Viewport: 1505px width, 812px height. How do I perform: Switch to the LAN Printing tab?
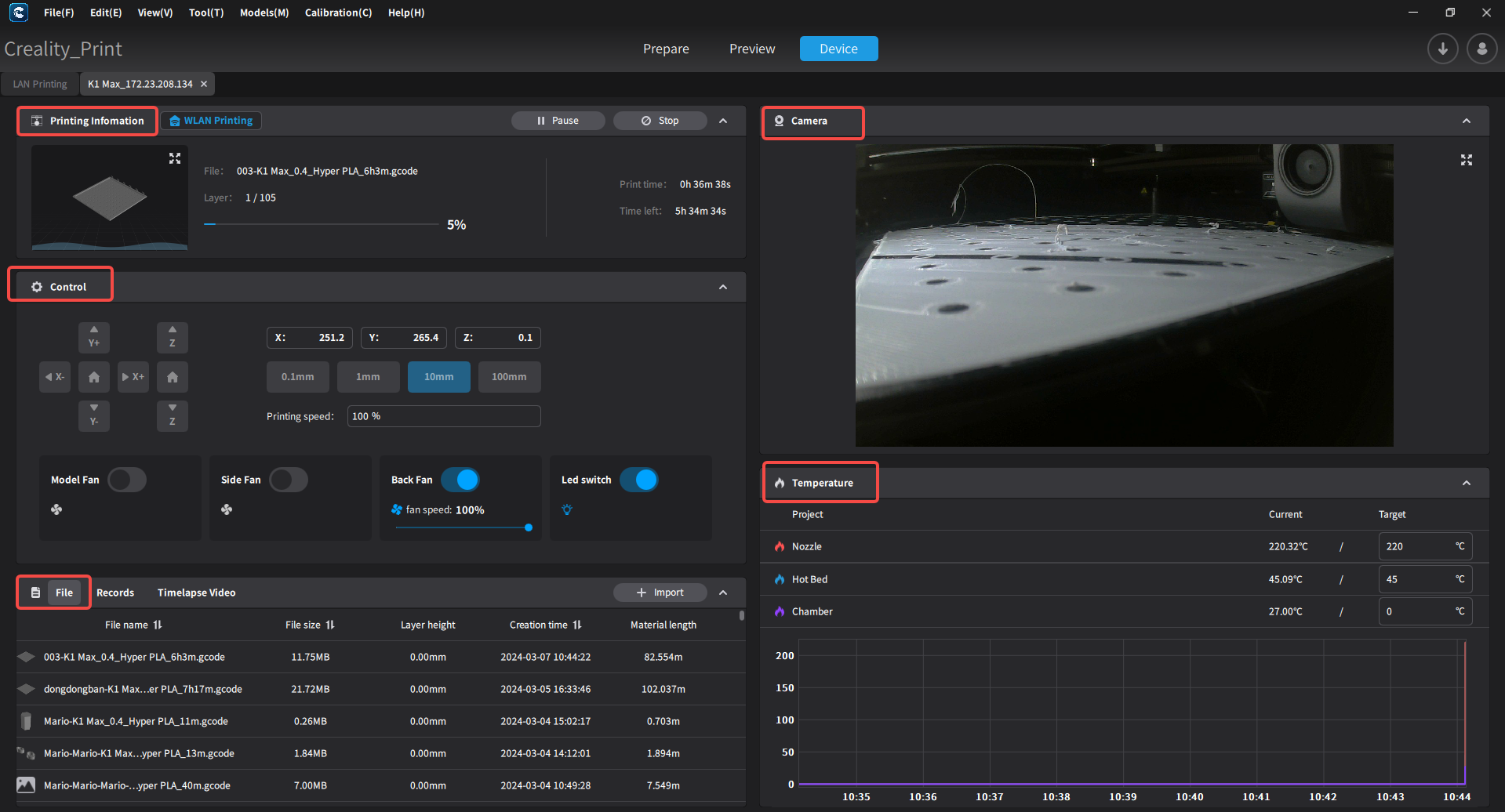(40, 84)
